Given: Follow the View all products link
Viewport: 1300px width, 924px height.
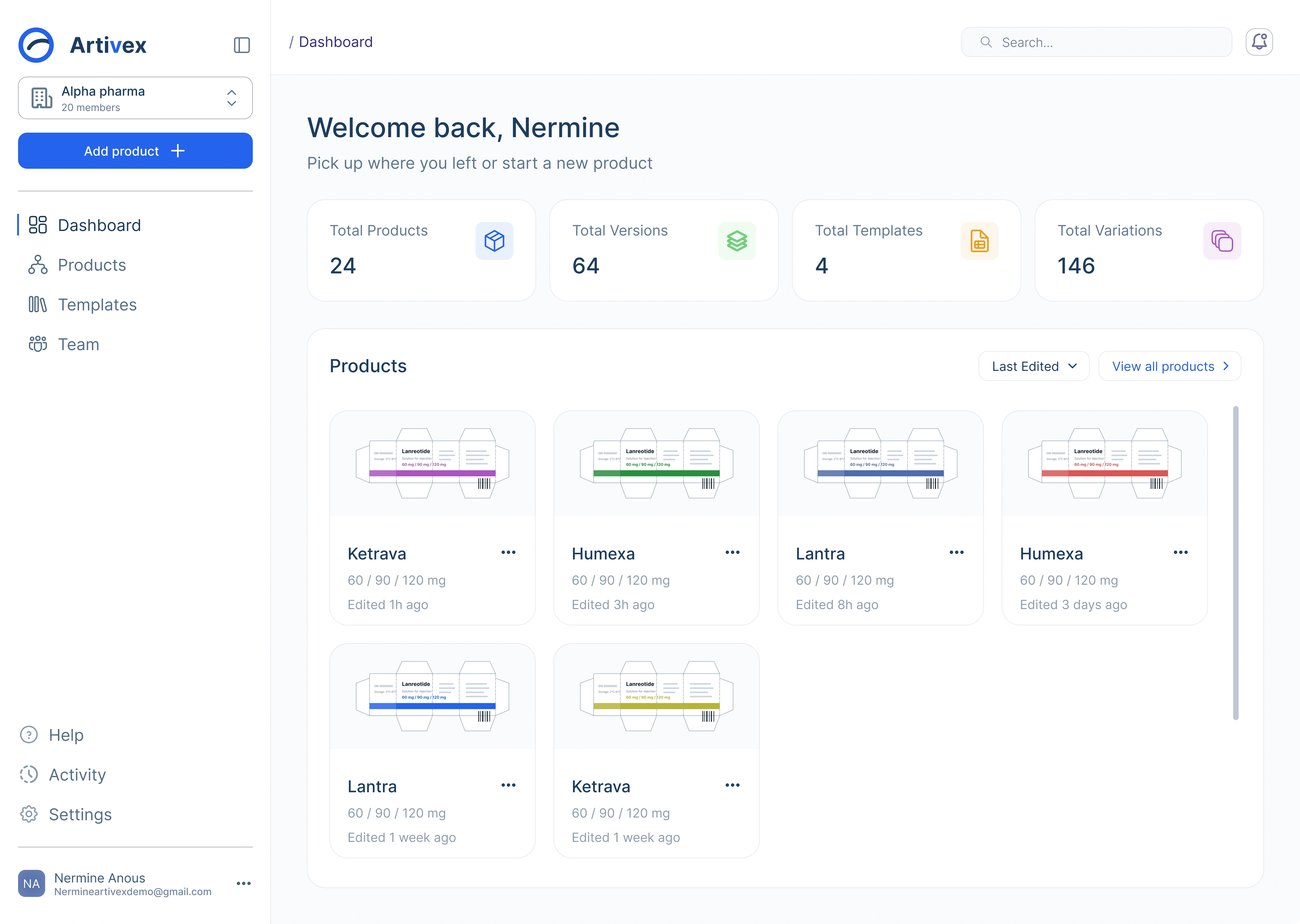Looking at the screenshot, I should tap(1170, 366).
